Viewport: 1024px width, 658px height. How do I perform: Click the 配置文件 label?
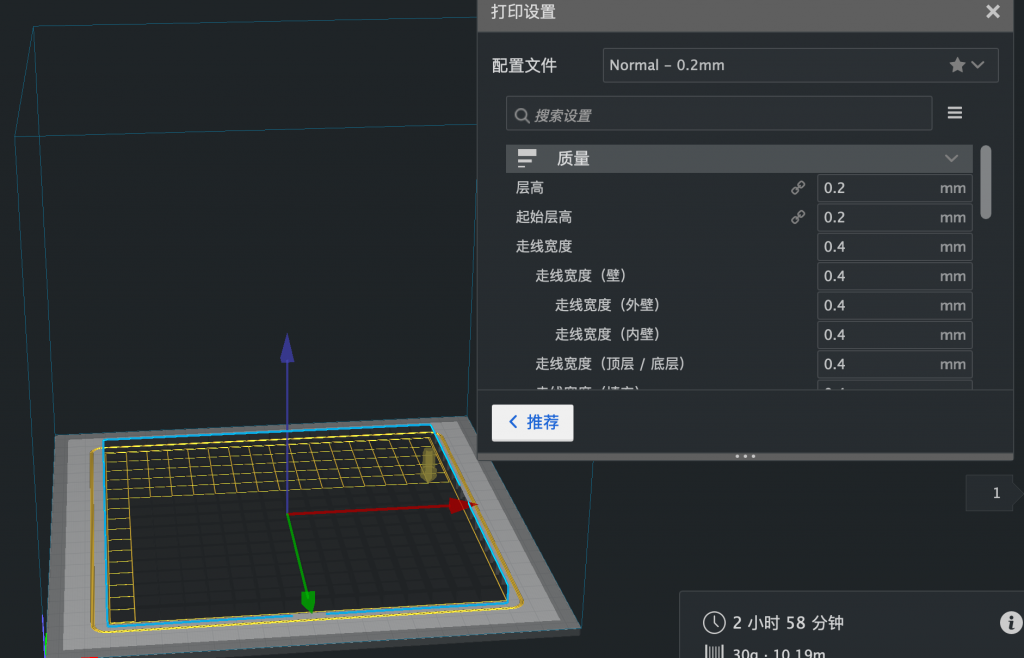click(x=524, y=65)
